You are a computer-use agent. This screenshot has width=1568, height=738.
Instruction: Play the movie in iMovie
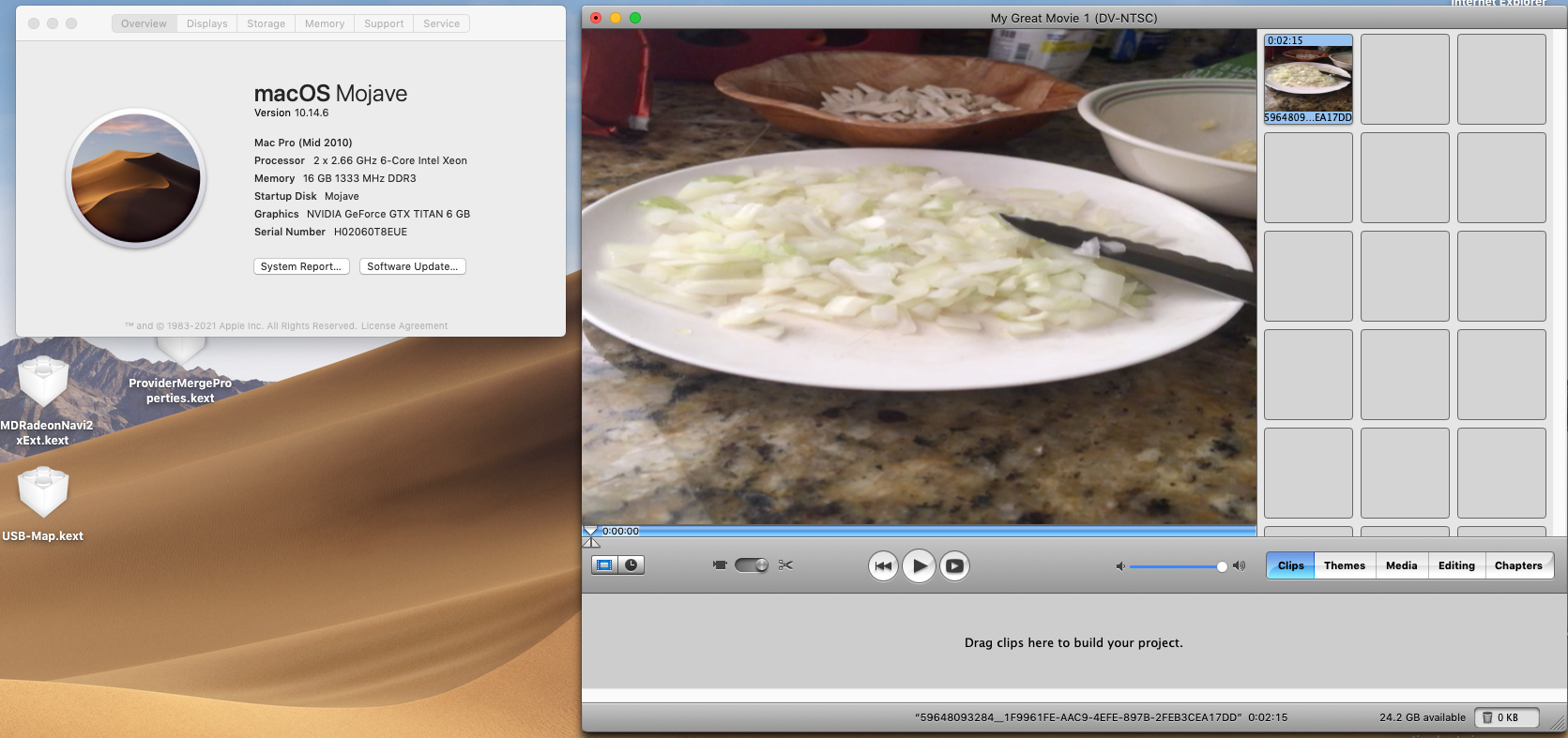(919, 565)
